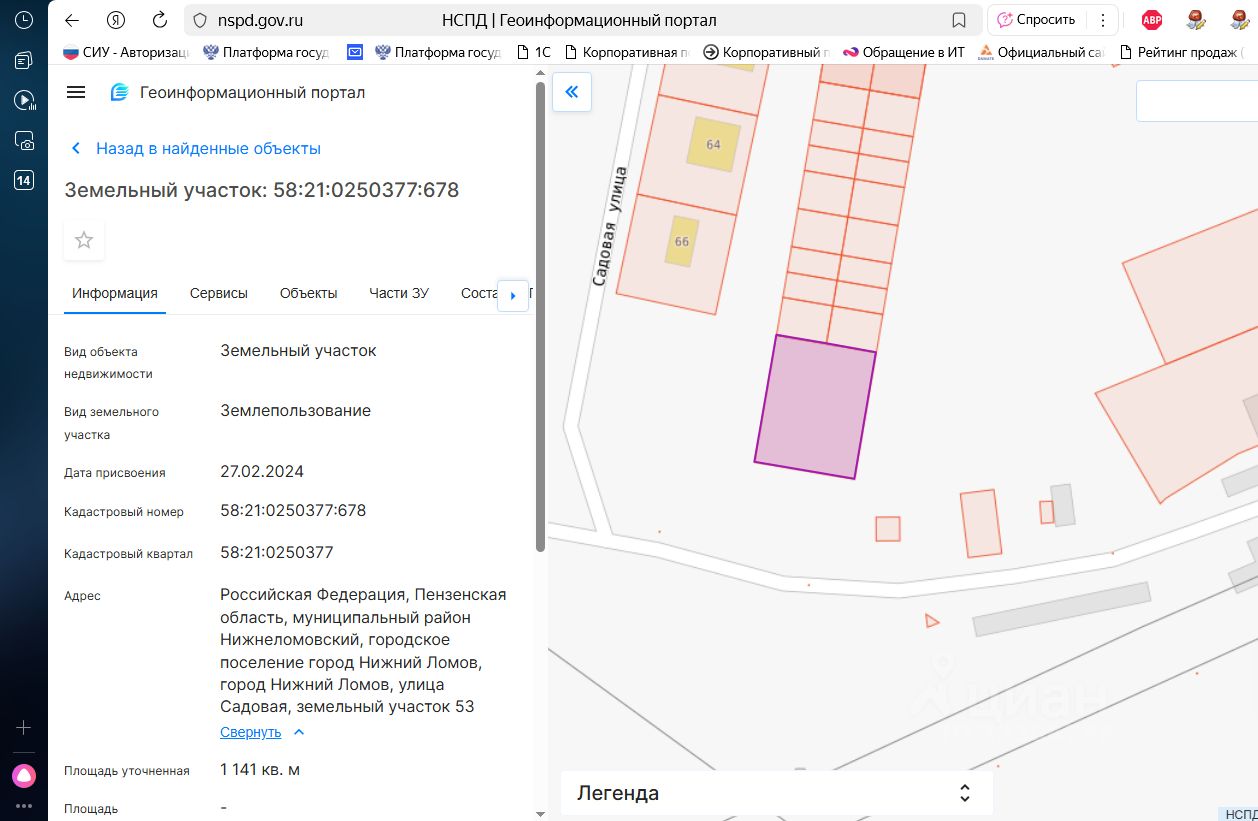Reload the page with refresh icon
This screenshot has width=1258, height=821.
(159, 20)
